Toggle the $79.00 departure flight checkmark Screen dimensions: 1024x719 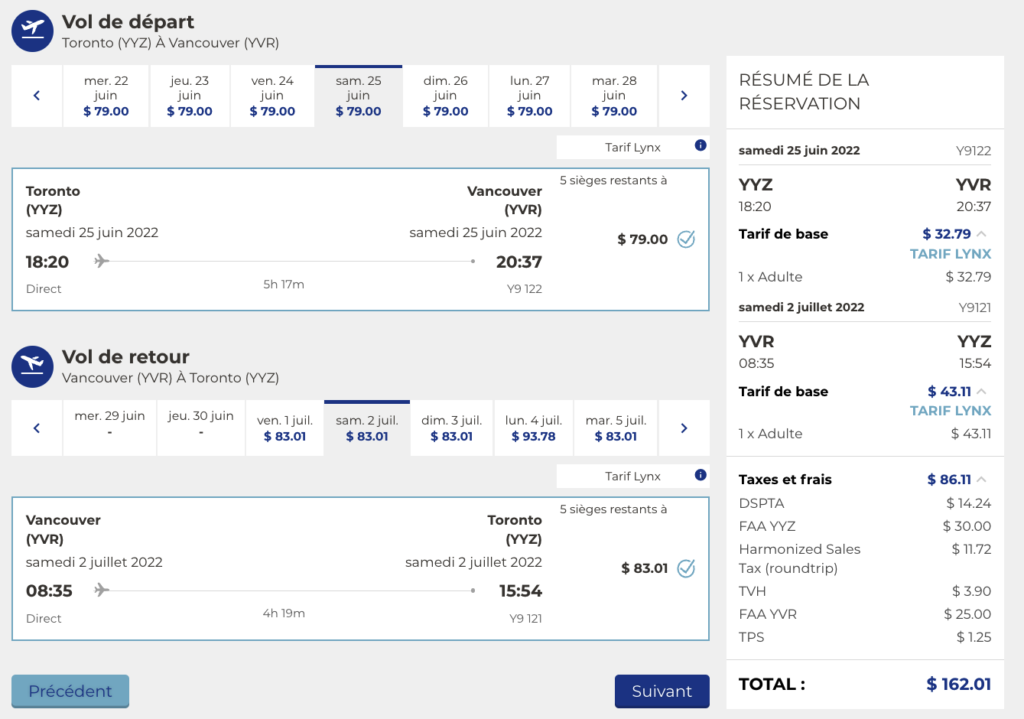click(686, 239)
